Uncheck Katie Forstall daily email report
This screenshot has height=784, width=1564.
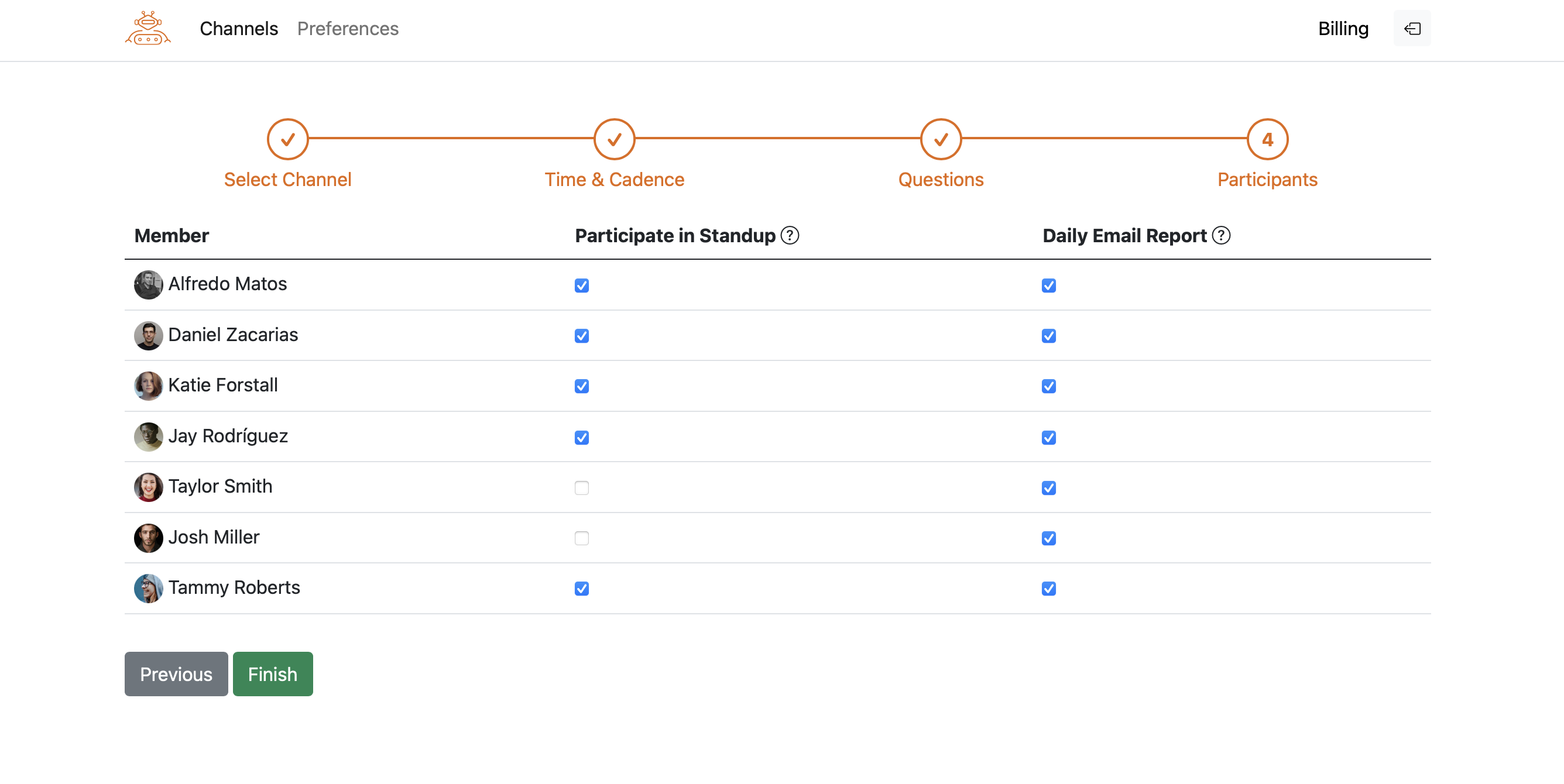(1048, 387)
